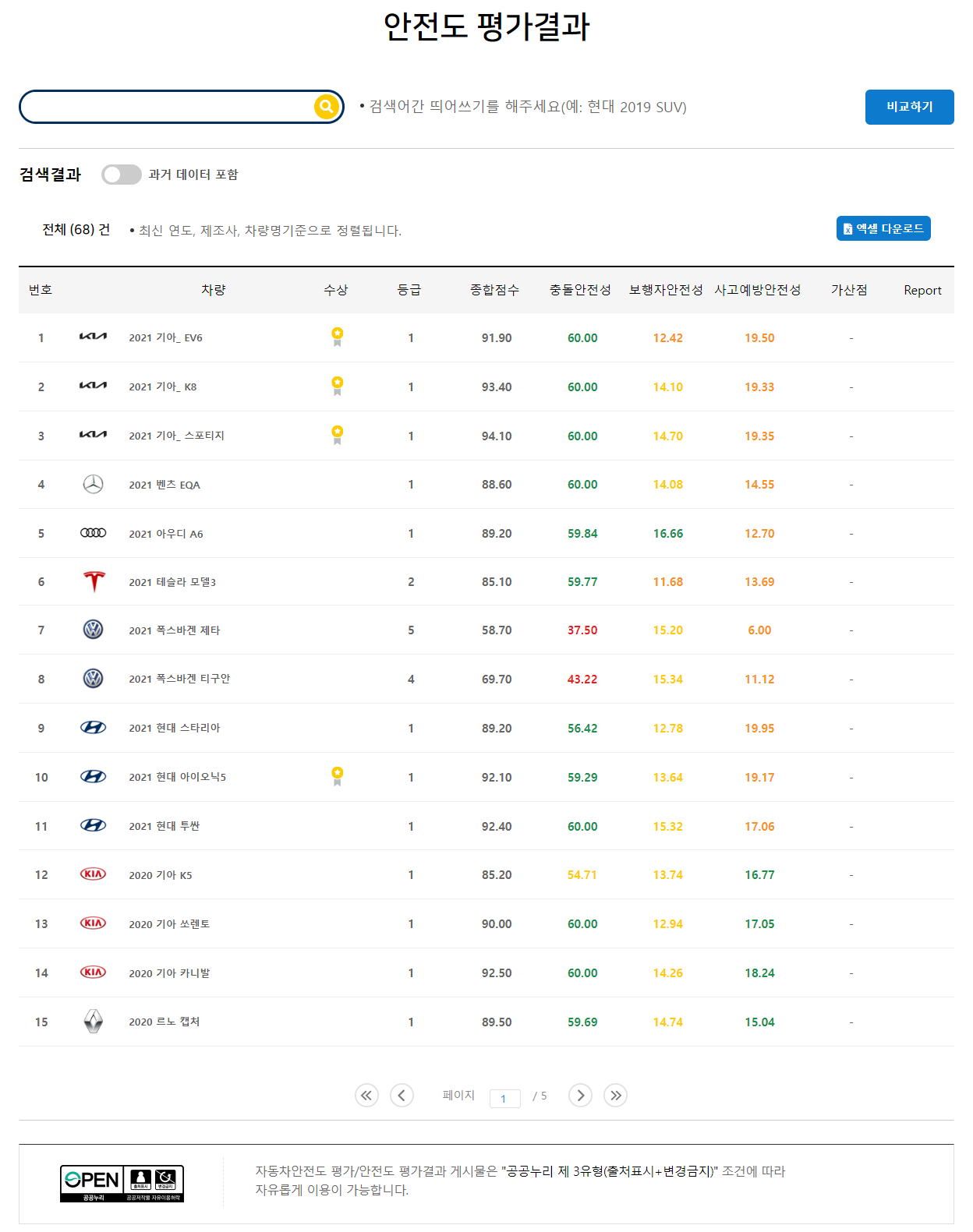The height and width of the screenshot is (1232, 973).
Task: Click the Hyundai logo in the 스타리아 row
Action: click(x=94, y=728)
